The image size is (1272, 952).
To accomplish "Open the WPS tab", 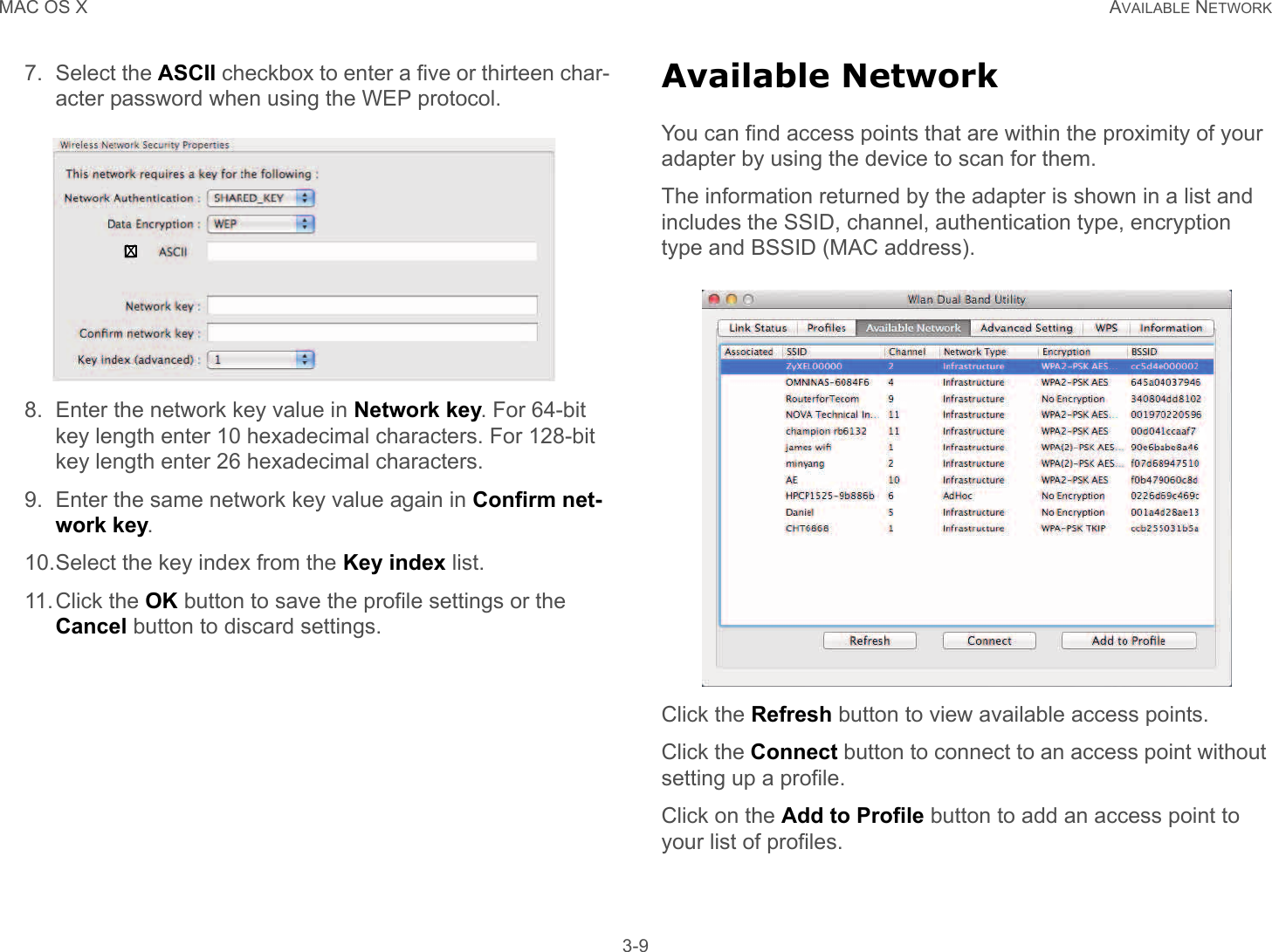I will pos(1106,328).
